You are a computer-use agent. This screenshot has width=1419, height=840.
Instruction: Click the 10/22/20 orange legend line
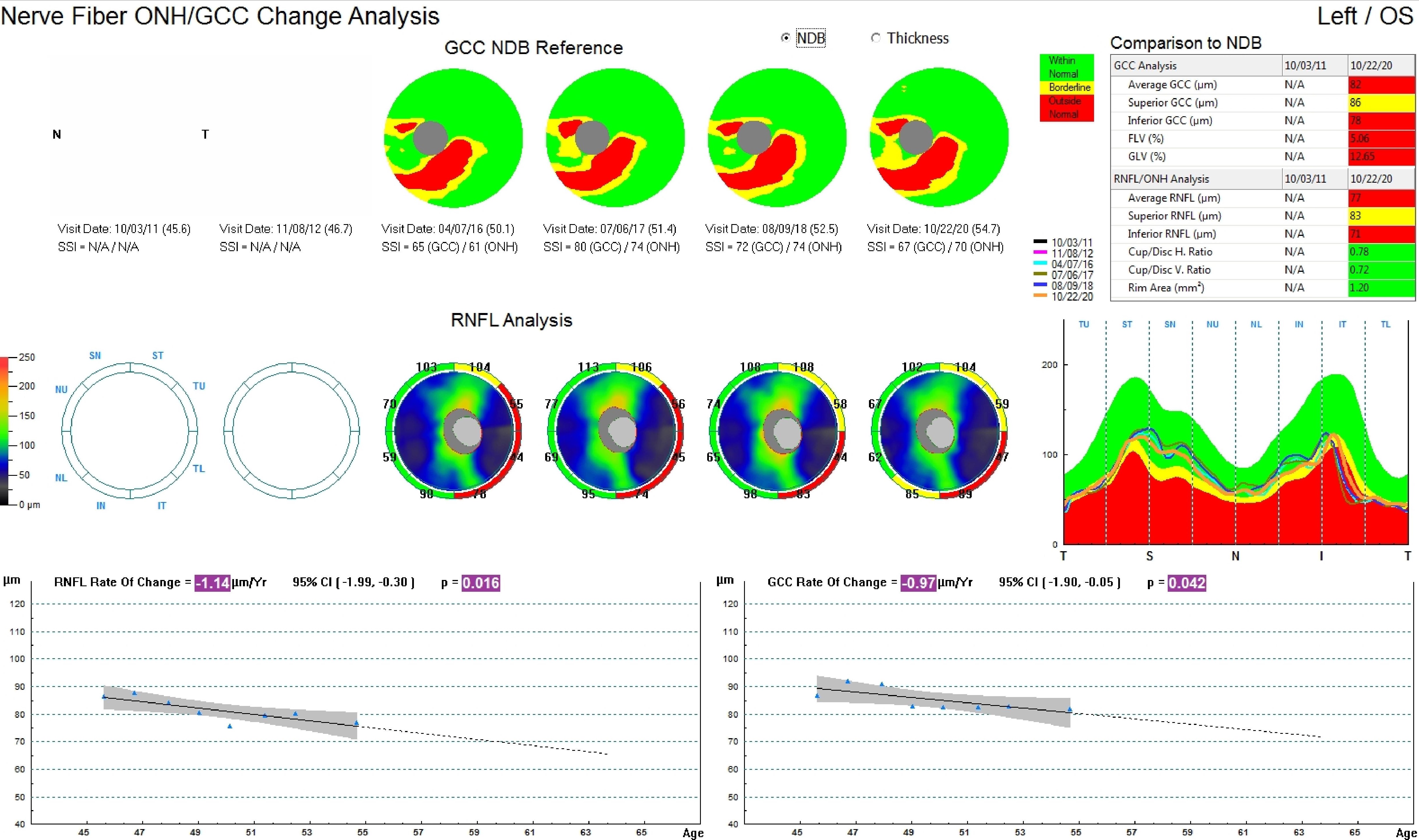(x=1040, y=295)
